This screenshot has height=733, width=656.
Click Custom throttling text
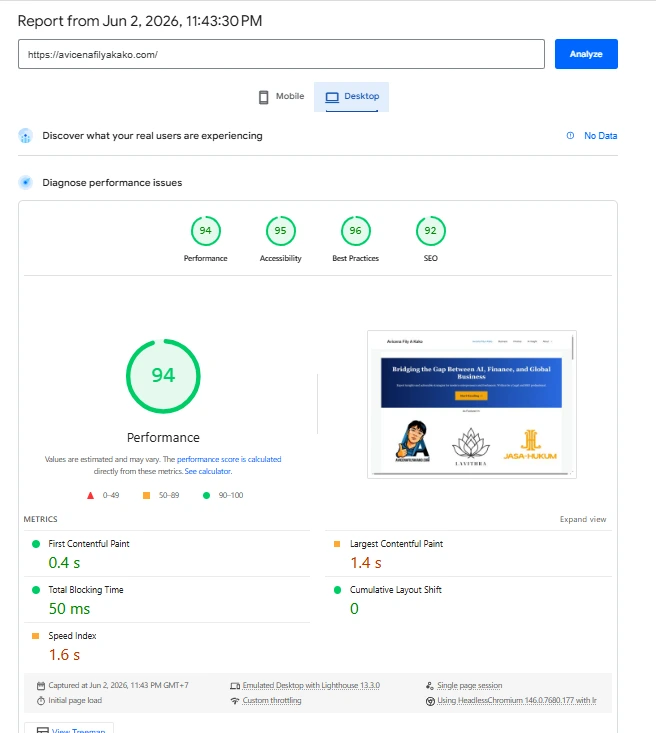(272, 700)
